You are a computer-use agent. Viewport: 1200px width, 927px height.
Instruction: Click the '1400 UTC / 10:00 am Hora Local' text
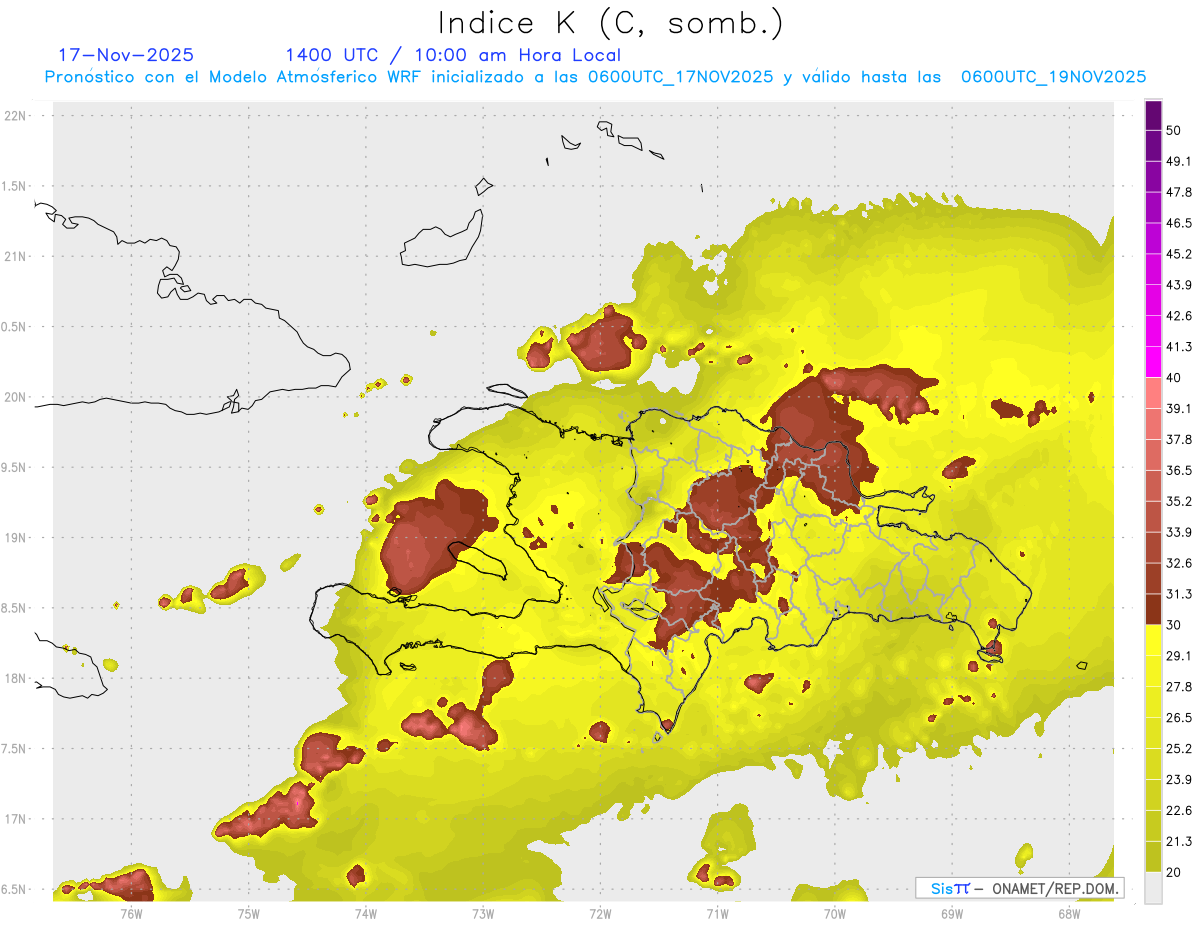coord(453,55)
